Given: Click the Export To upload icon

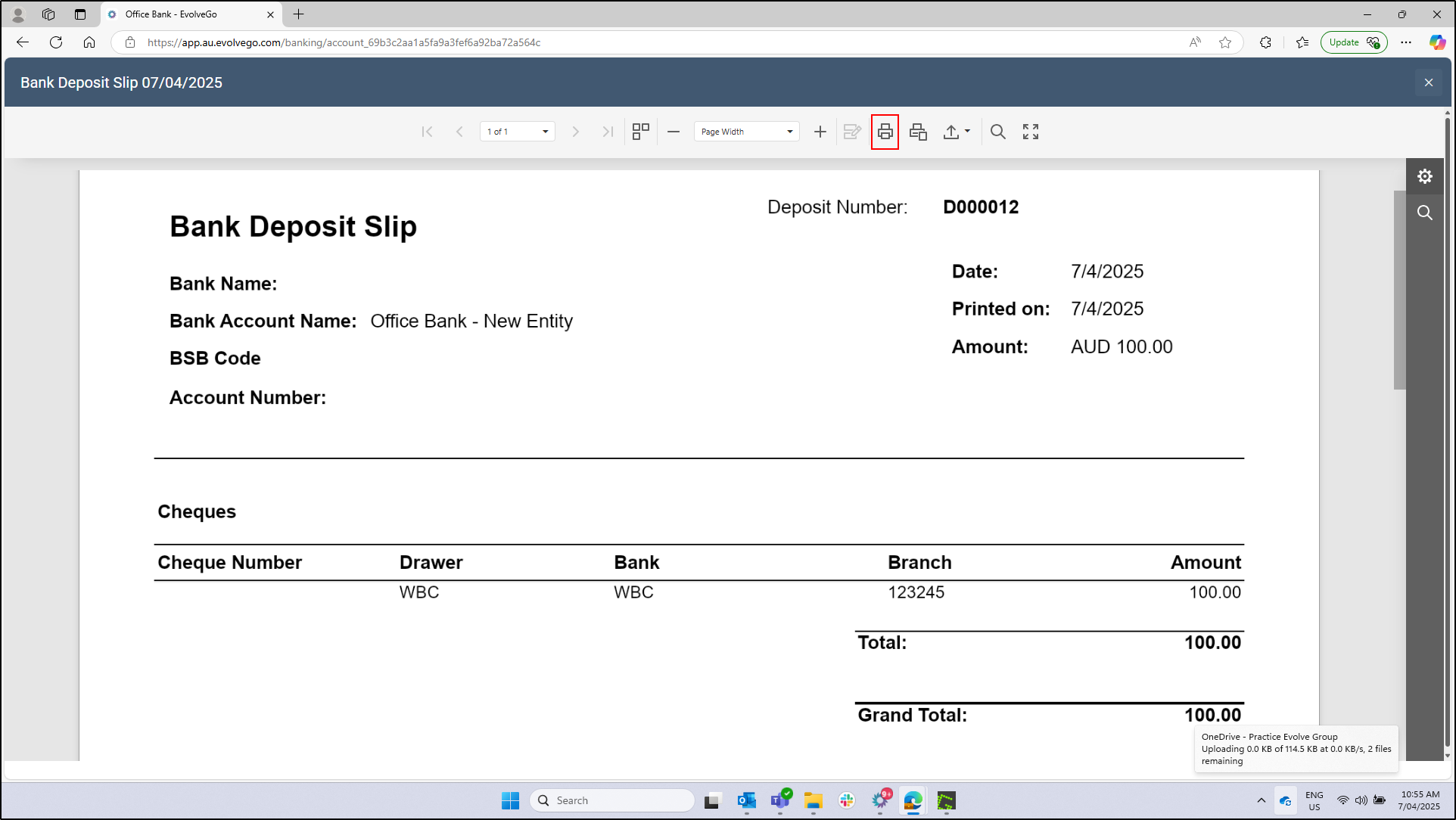Looking at the screenshot, I should (950, 132).
